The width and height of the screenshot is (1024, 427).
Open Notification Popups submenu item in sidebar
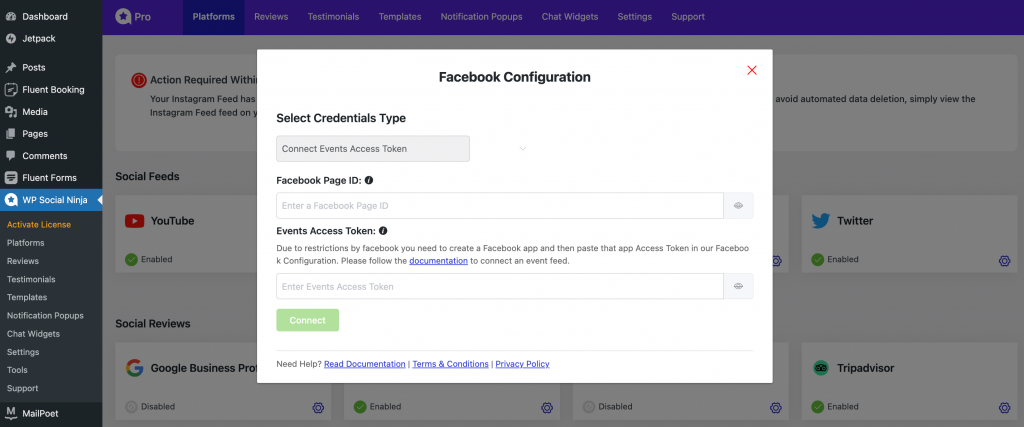click(x=45, y=315)
